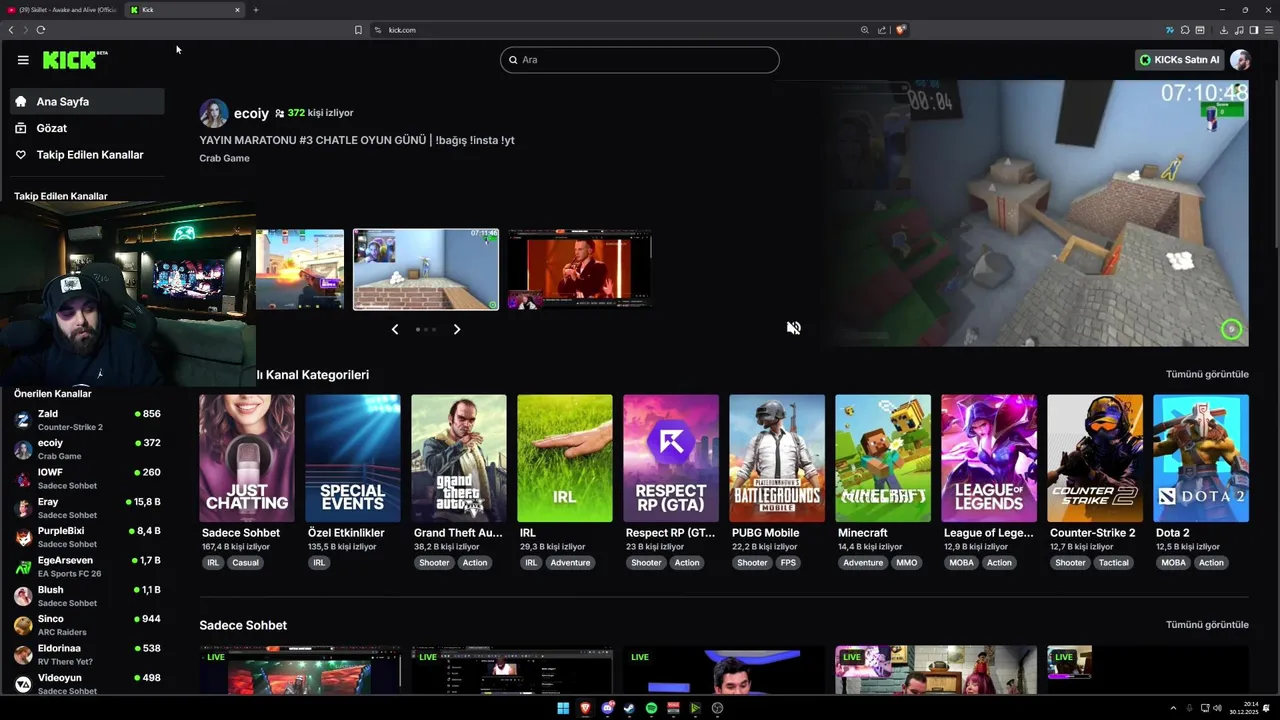Open Counter-Strike 2 category card
This screenshot has height=720, width=1280.
pyautogui.click(x=1095, y=458)
